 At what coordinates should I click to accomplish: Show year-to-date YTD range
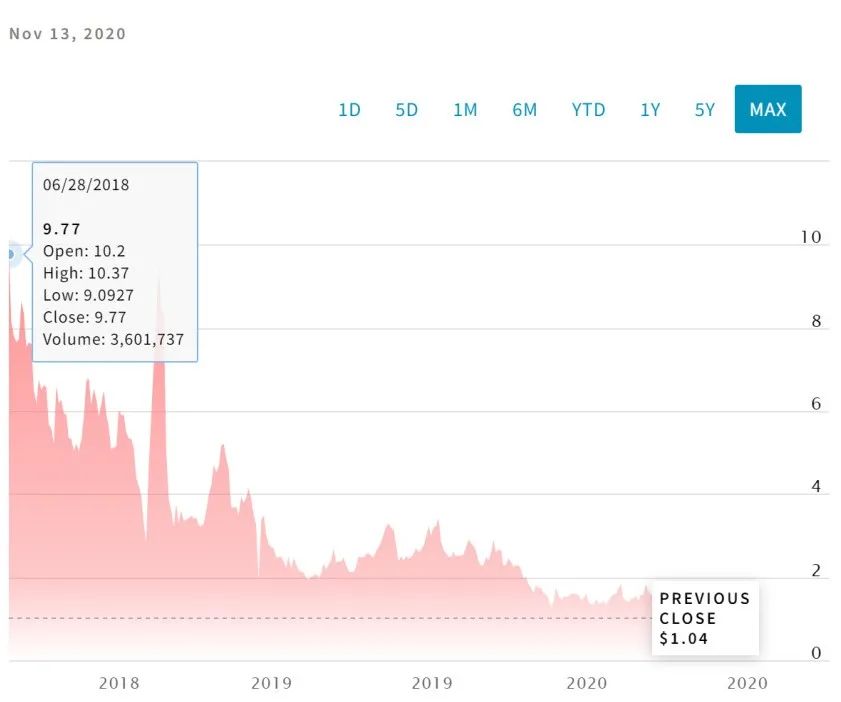click(588, 110)
